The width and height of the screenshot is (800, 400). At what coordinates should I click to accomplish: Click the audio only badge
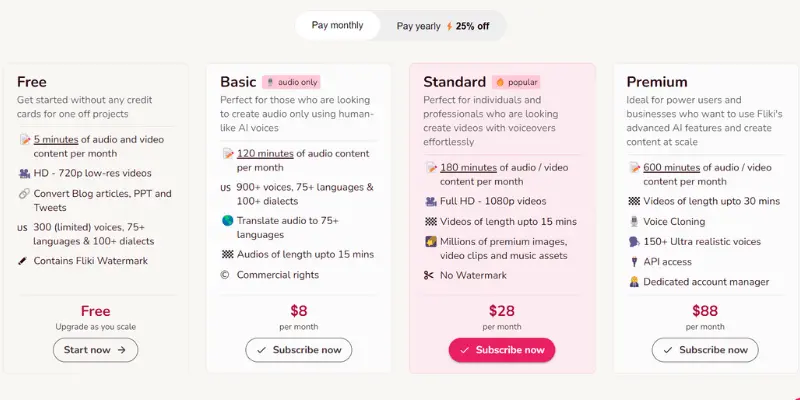(x=291, y=82)
